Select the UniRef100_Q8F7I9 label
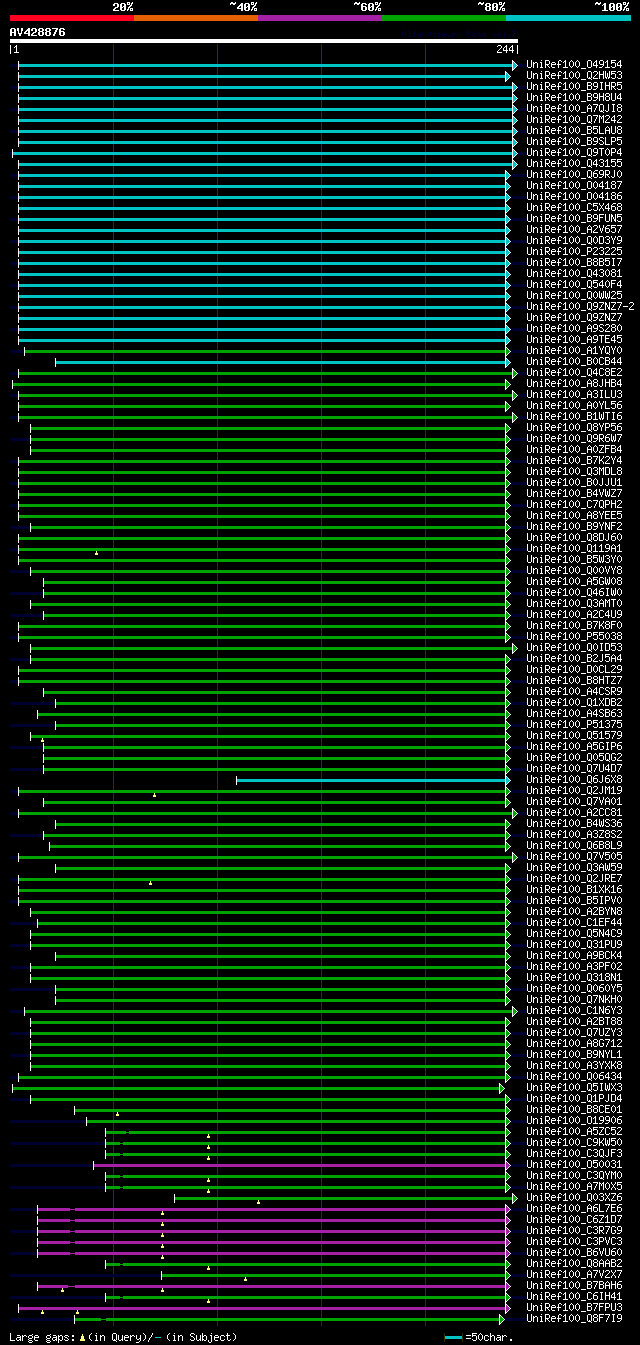 pos(574,1319)
